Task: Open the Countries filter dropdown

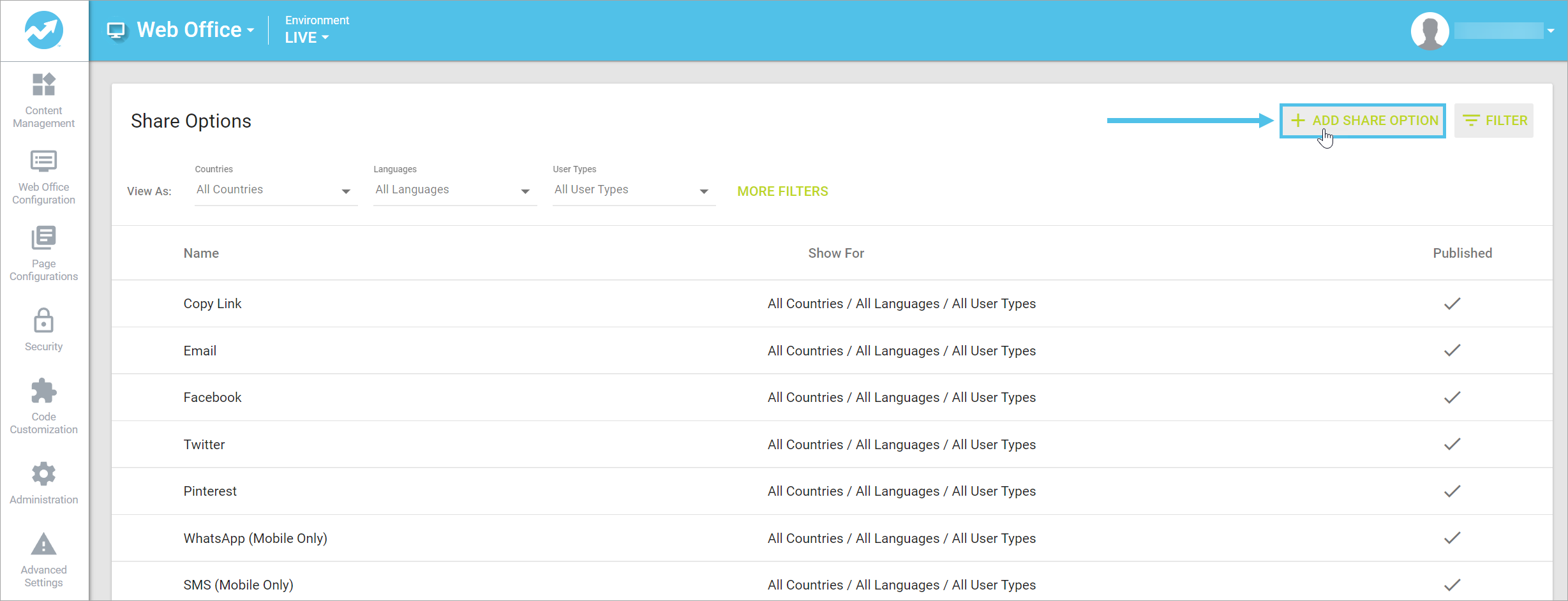Action: pyautogui.click(x=275, y=189)
